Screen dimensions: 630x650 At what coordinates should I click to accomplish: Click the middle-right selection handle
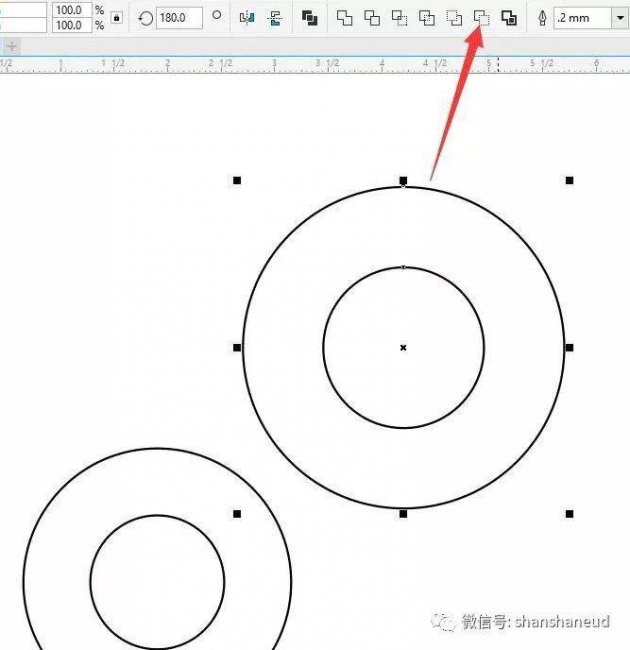[x=569, y=347]
